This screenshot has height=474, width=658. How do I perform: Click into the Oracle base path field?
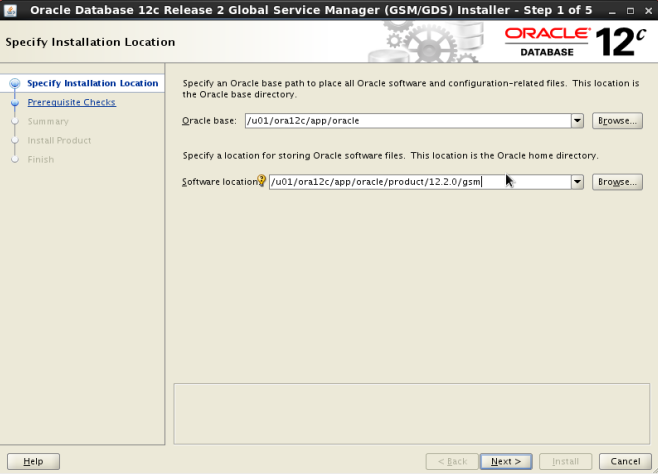point(408,121)
